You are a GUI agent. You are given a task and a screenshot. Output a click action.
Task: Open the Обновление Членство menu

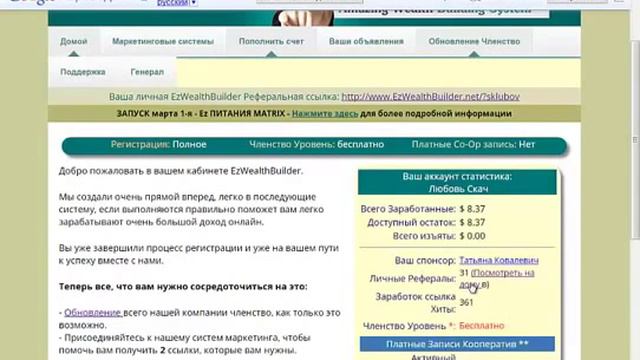474,42
